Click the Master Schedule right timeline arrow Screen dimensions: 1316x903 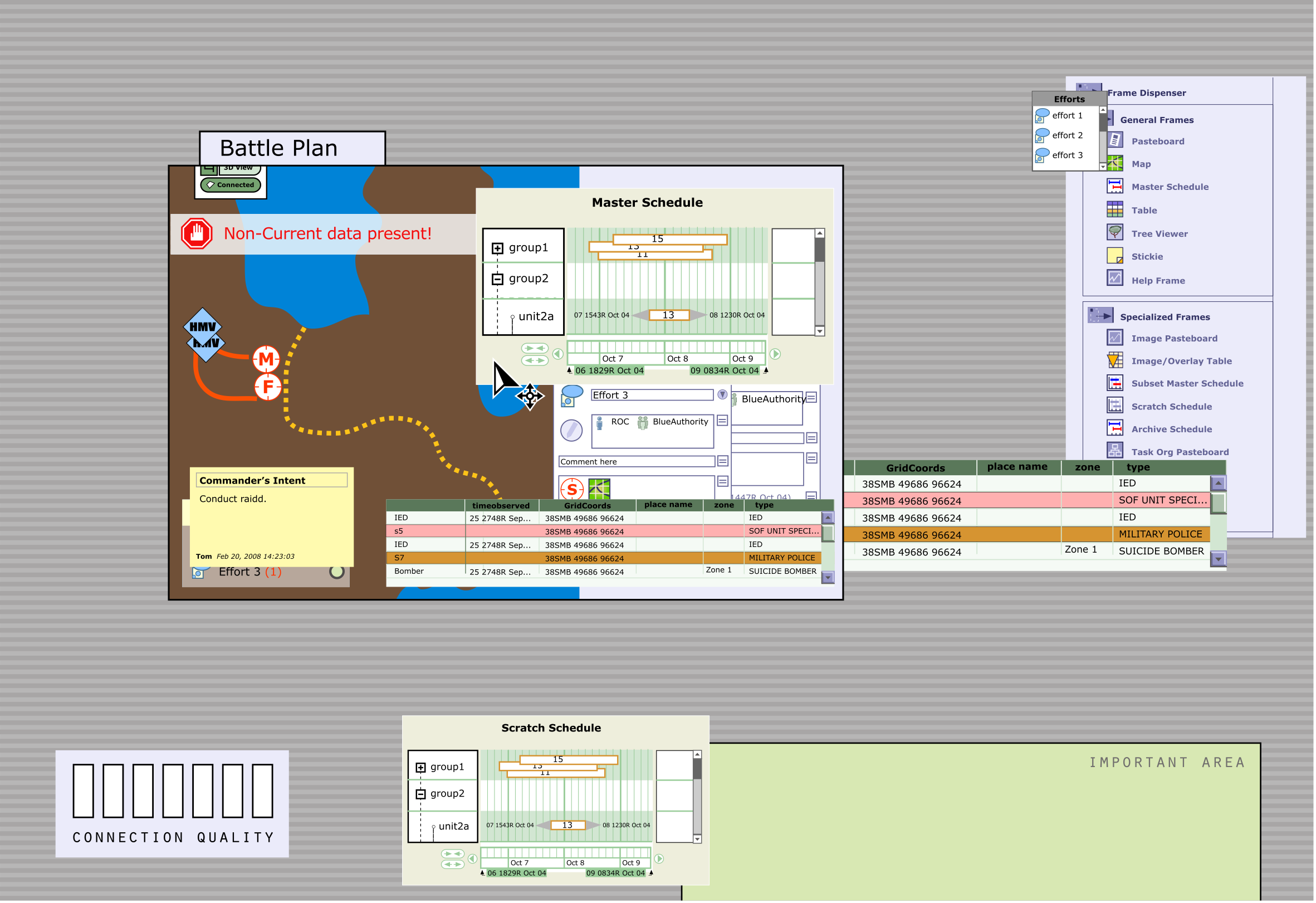(776, 355)
